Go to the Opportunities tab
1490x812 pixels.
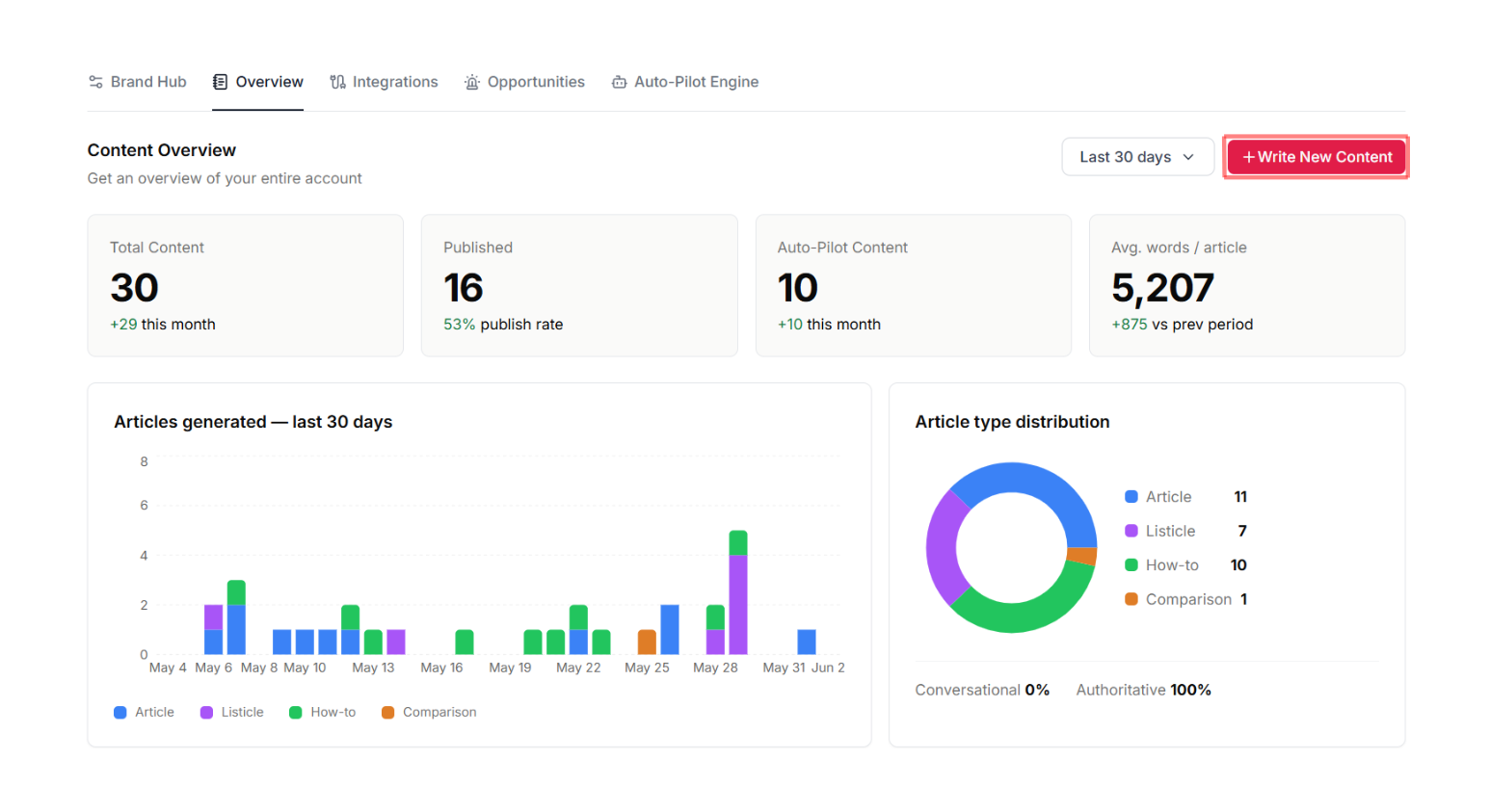click(x=524, y=82)
